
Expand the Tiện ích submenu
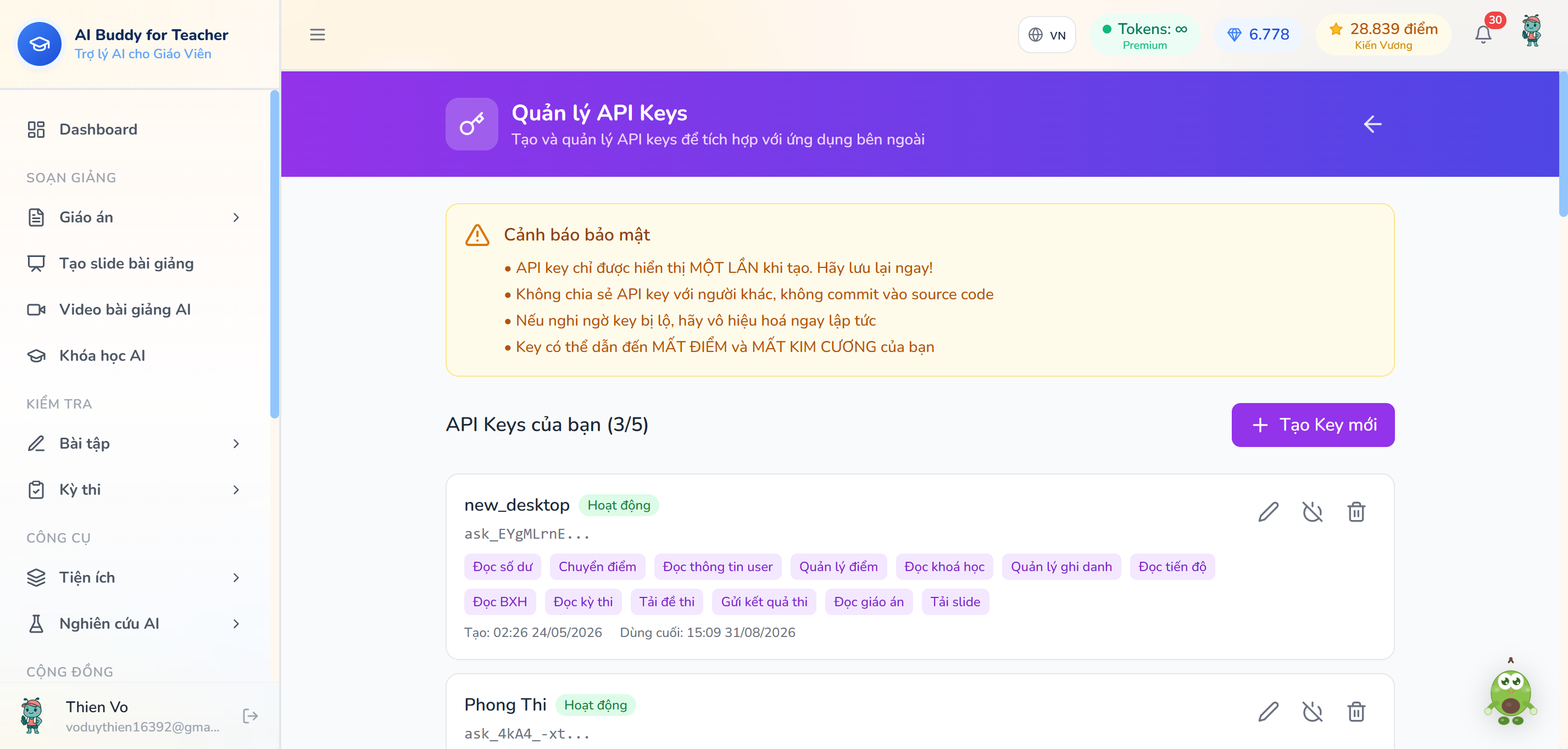pyautogui.click(x=135, y=578)
